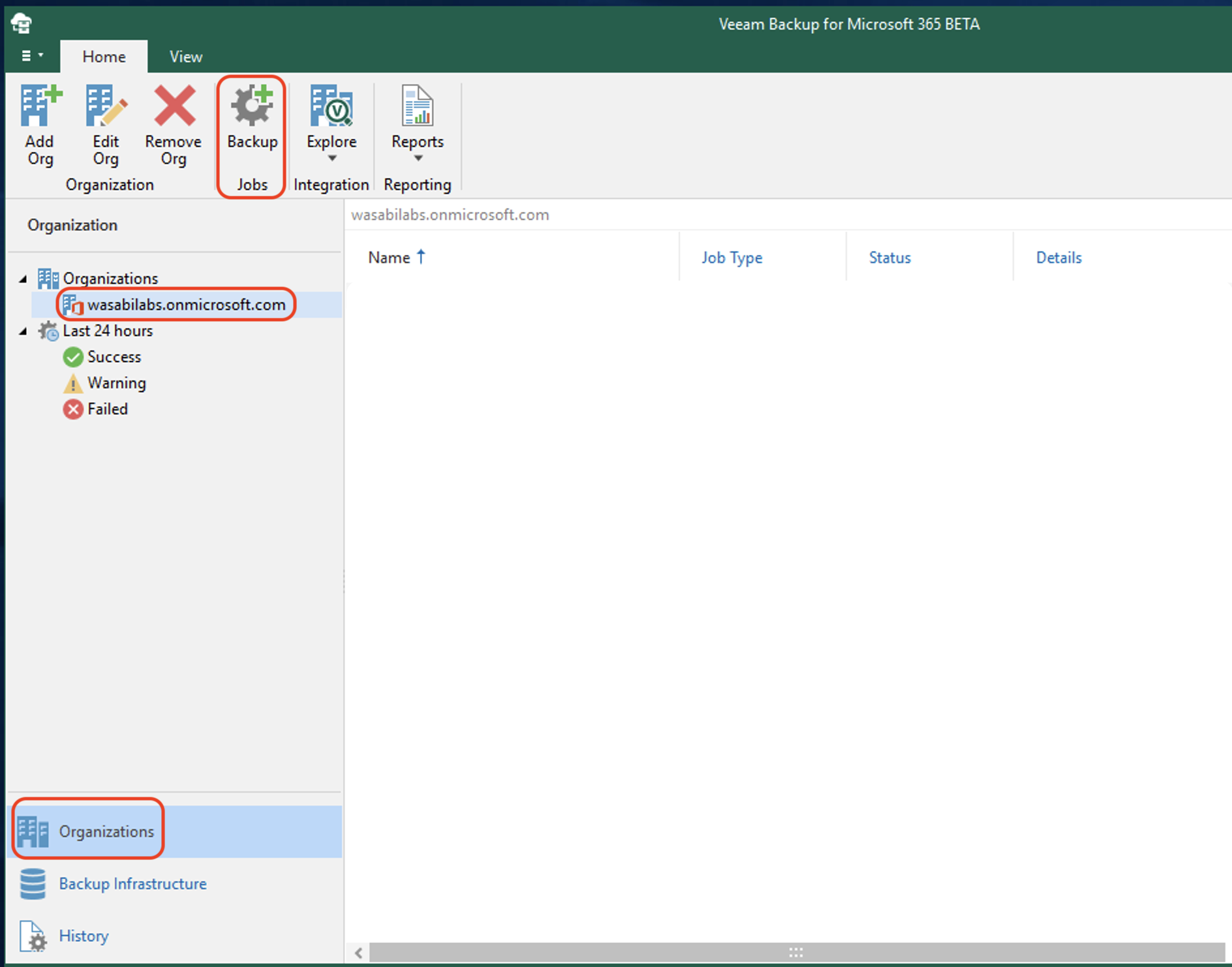Click the Last 24 hours gear-clock icon
This screenshot has height=967, width=1232.
(x=48, y=331)
